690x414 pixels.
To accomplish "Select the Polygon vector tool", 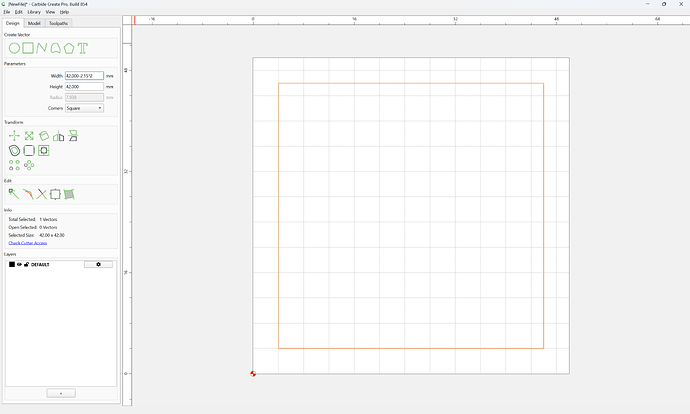I will click(x=69, y=48).
